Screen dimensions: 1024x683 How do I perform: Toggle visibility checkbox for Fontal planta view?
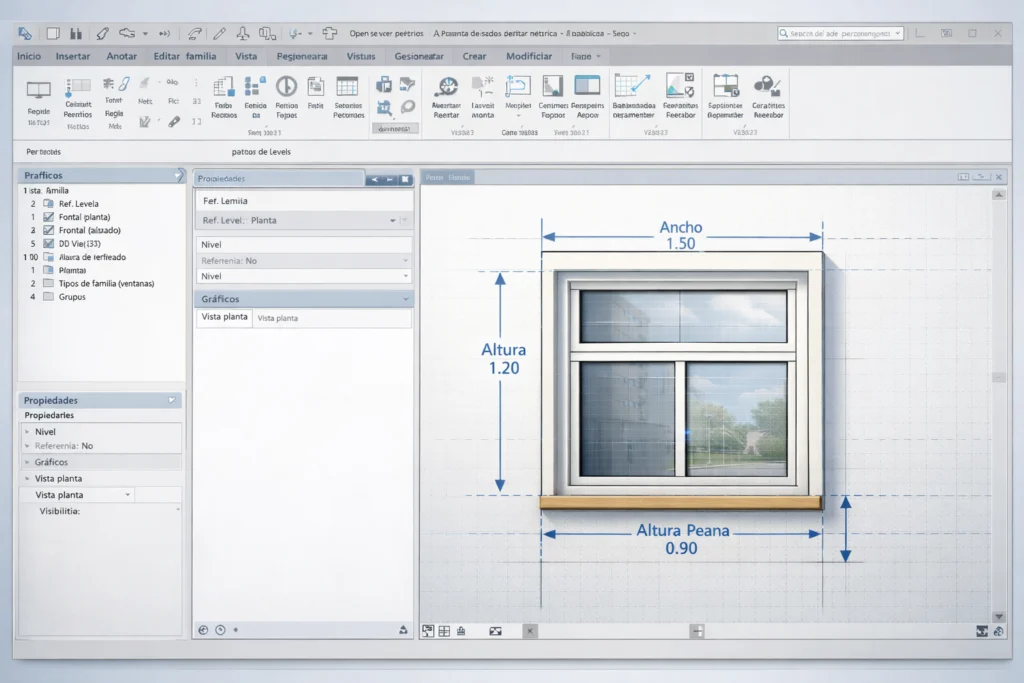pos(48,217)
